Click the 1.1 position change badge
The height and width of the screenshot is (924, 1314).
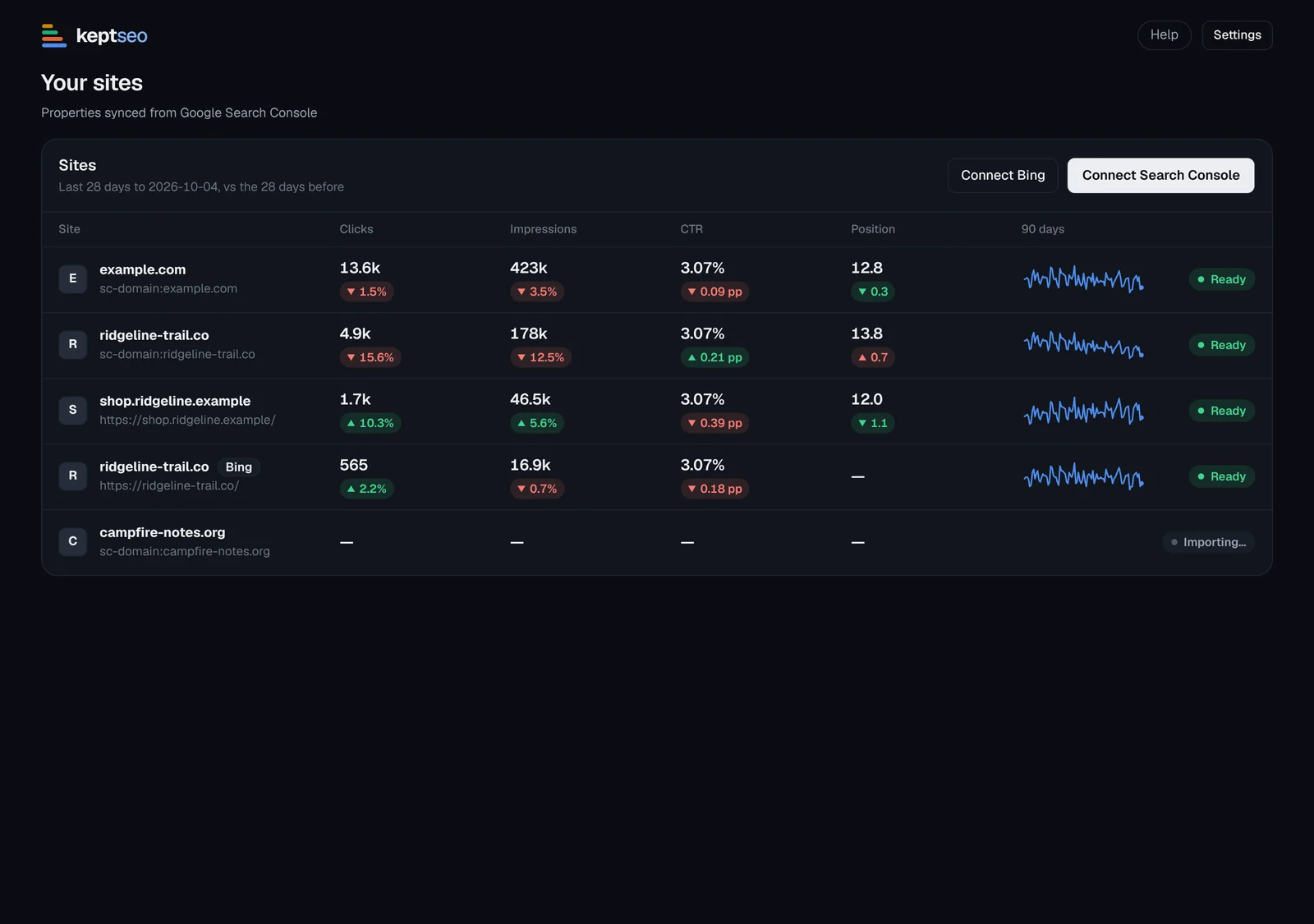tap(872, 423)
